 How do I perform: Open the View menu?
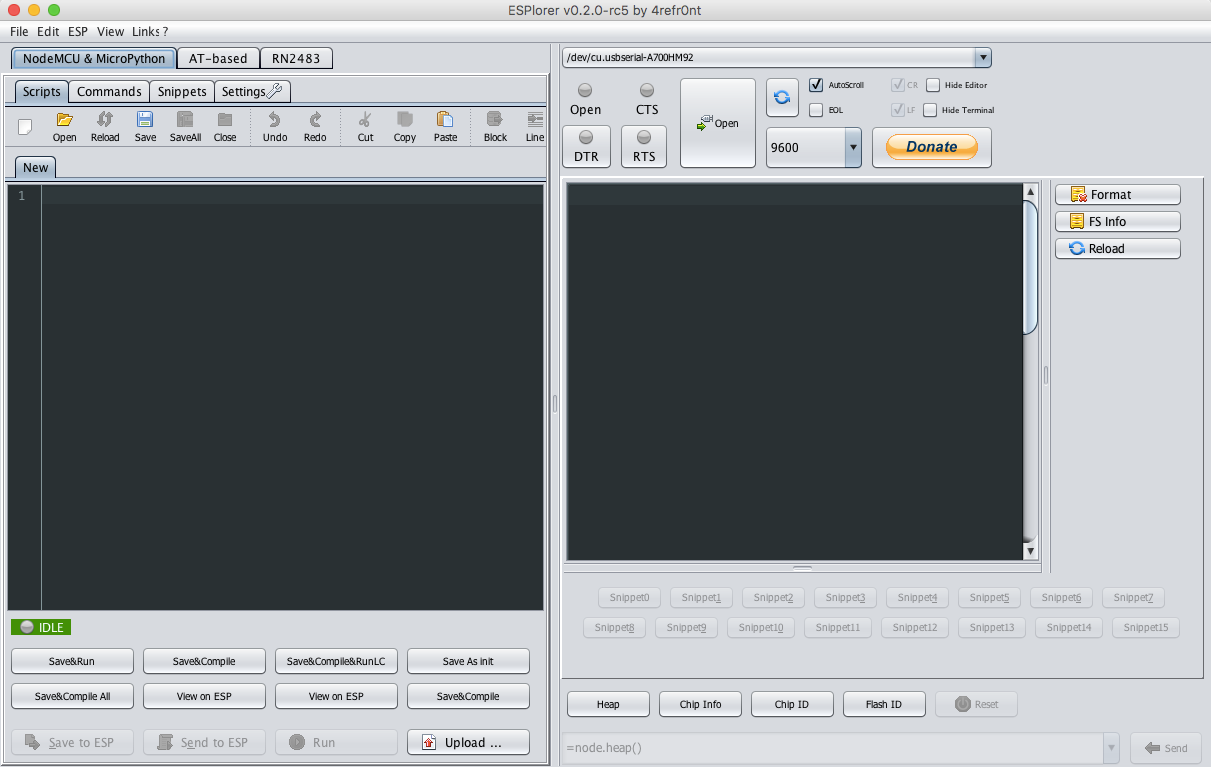pyautogui.click(x=111, y=31)
